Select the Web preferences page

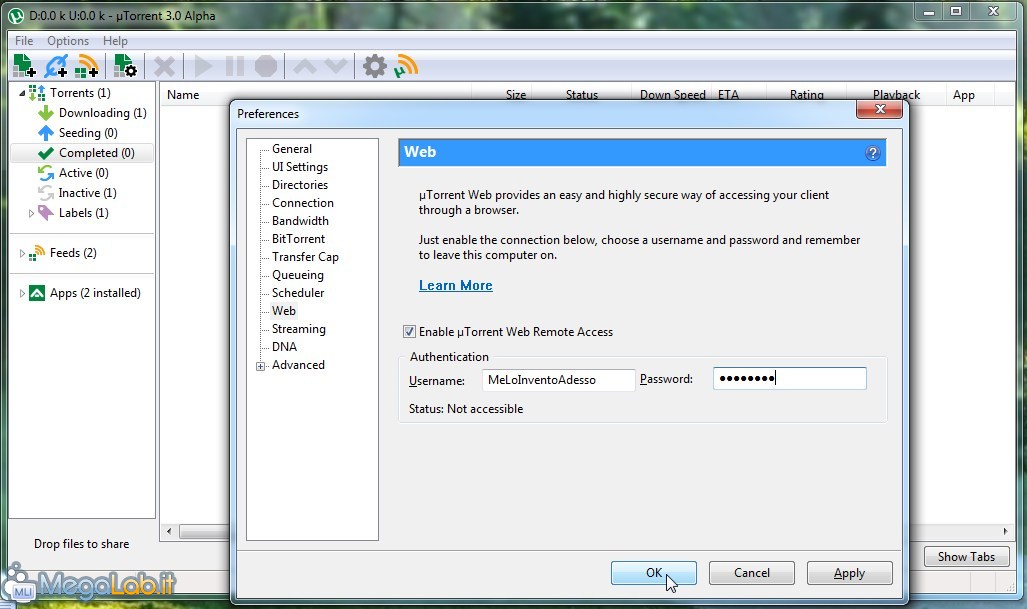pyautogui.click(x=284, y=311)
